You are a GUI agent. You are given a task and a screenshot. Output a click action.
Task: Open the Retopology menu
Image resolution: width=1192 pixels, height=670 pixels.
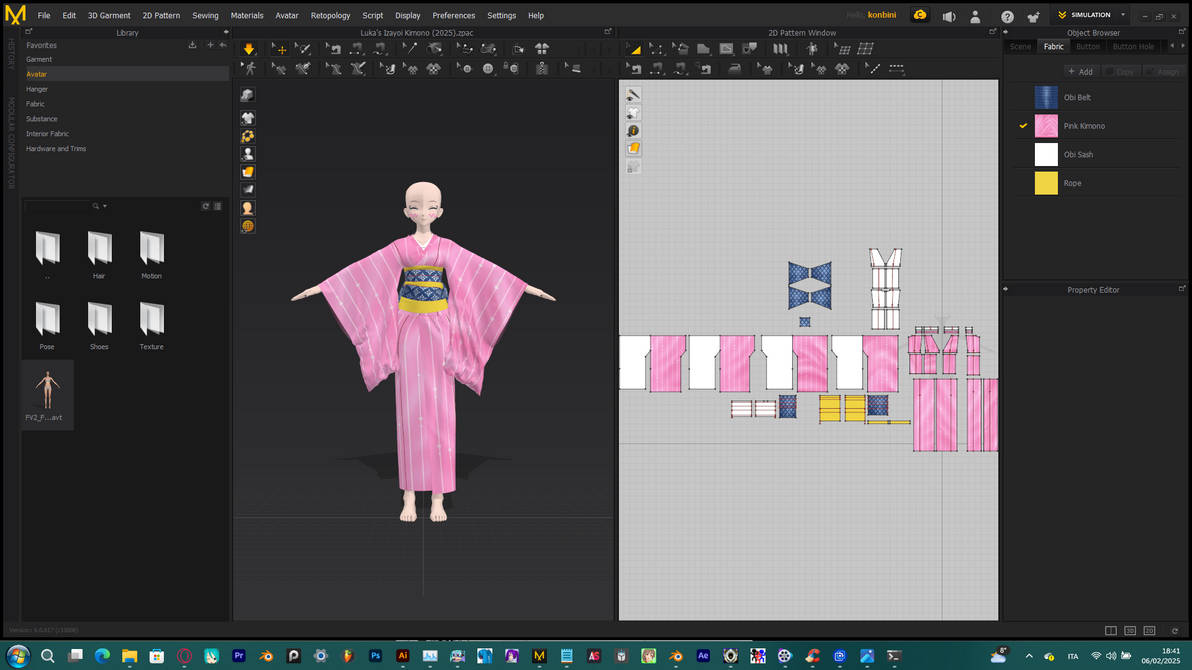click(330, 15)
